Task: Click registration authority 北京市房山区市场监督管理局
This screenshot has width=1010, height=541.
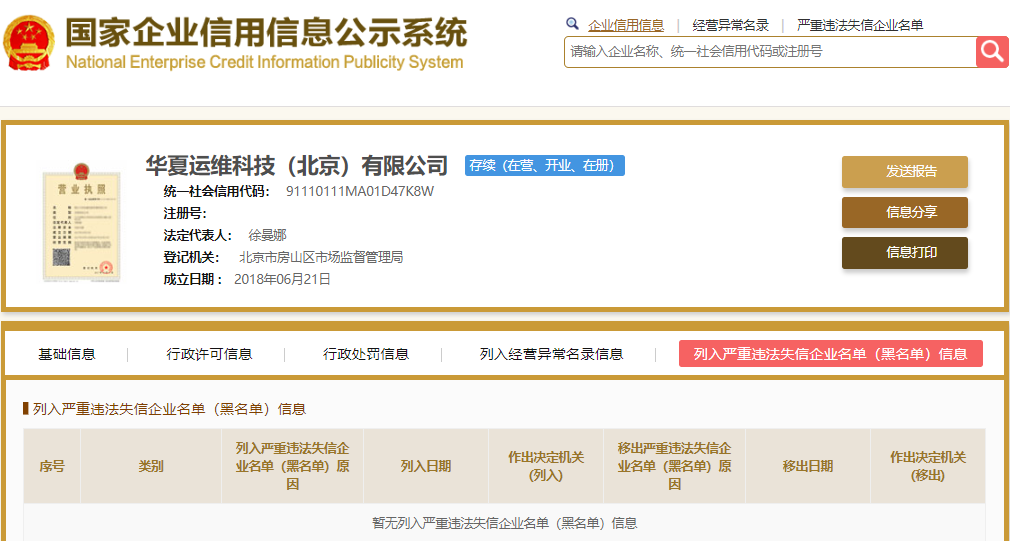Action: 321,258
